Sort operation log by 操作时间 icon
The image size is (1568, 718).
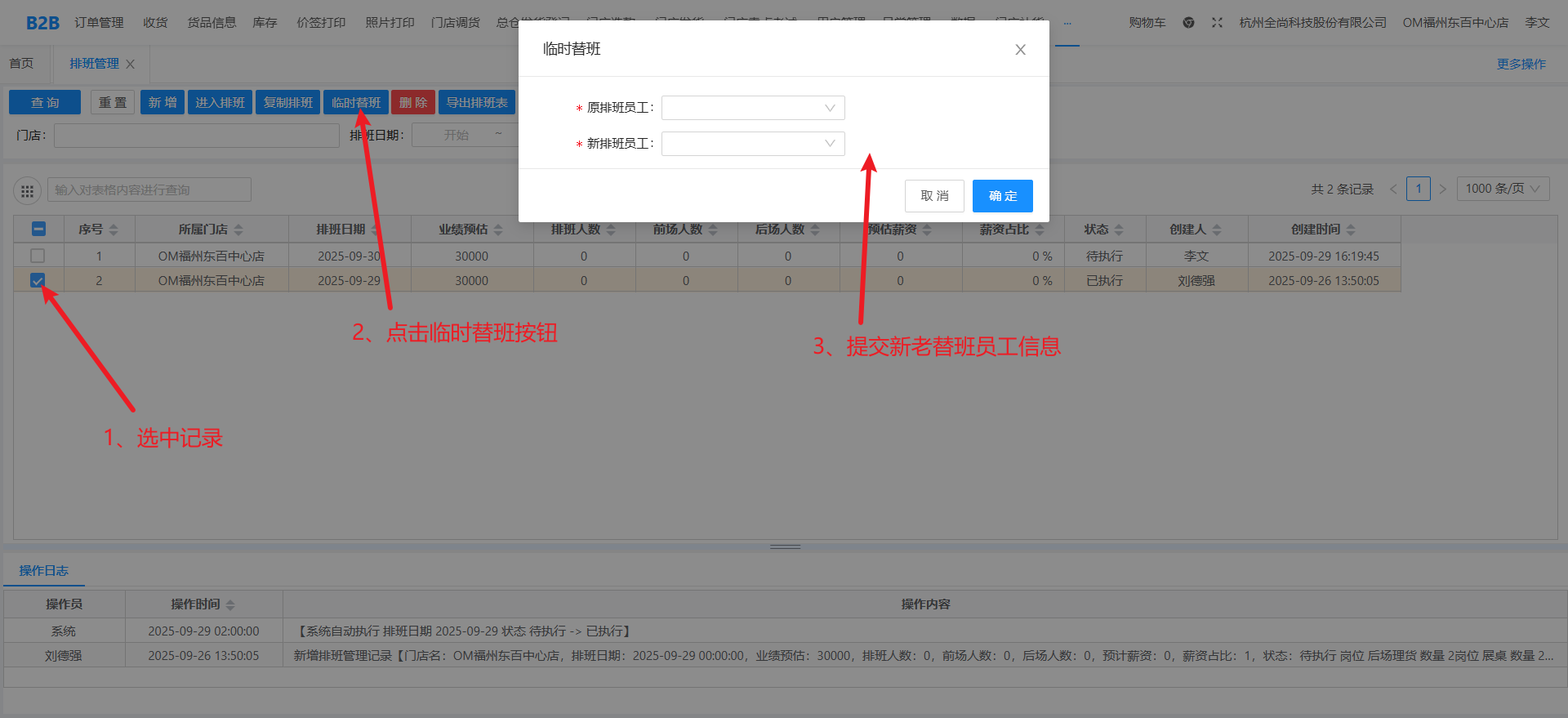230,605
